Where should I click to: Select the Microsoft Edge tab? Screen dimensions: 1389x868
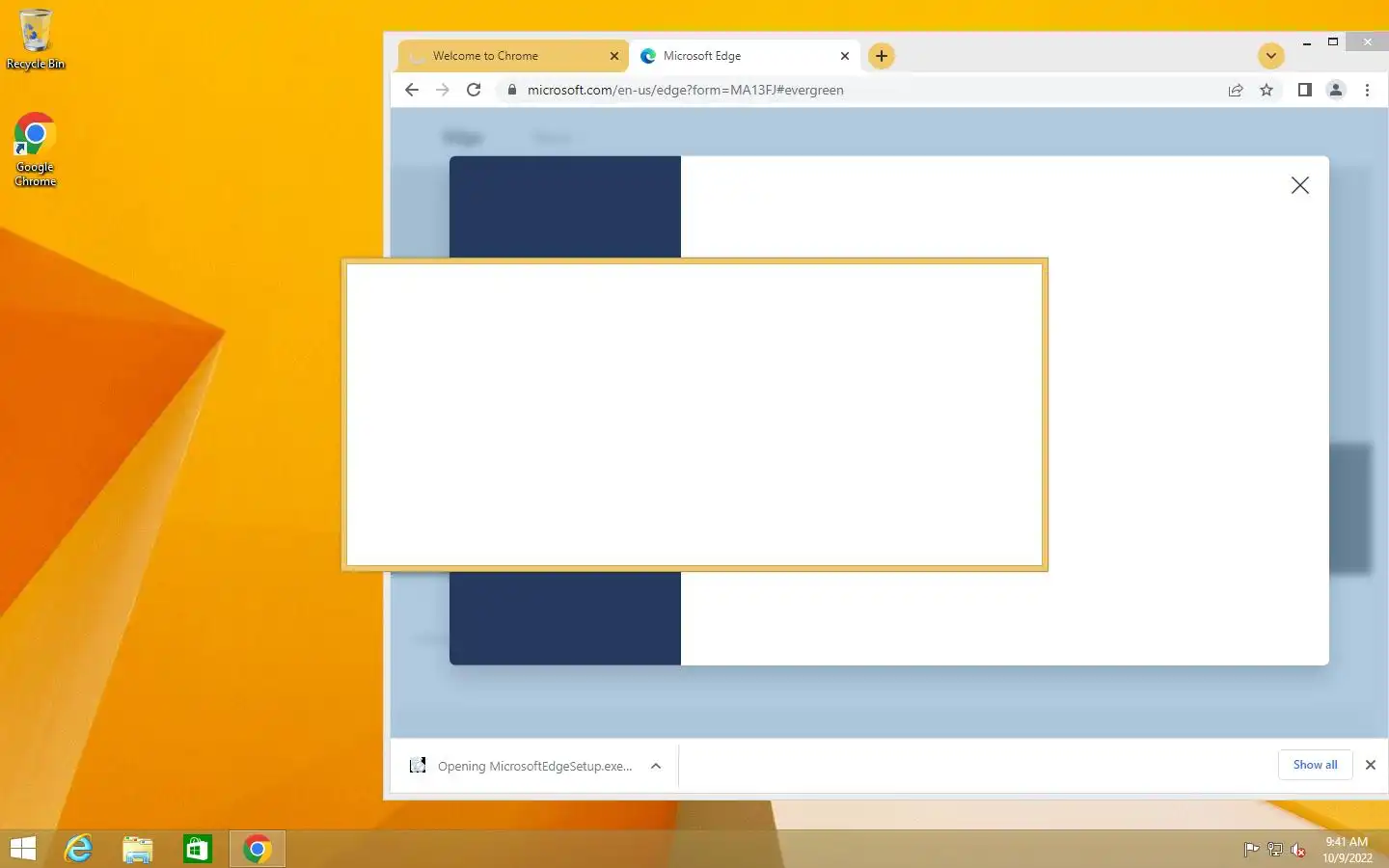click(744, 56)
